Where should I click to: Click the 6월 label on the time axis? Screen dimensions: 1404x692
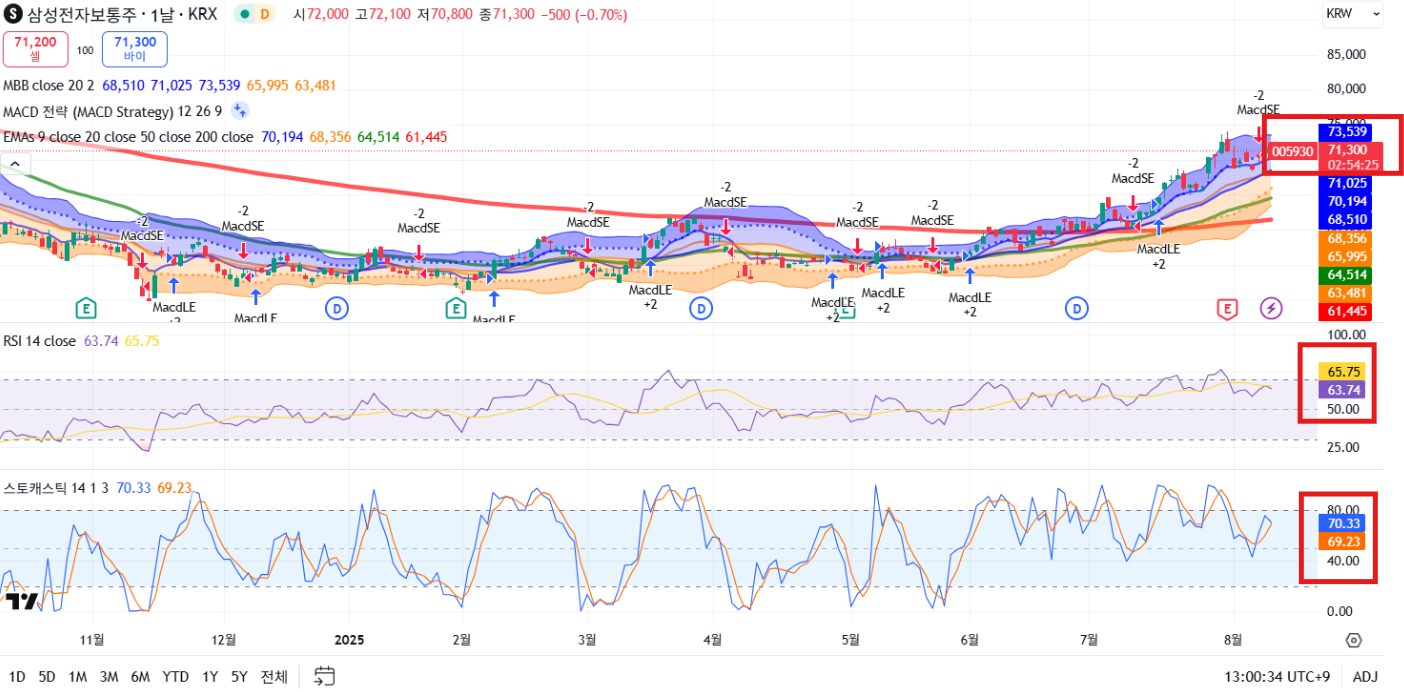(x=969, y=640)
